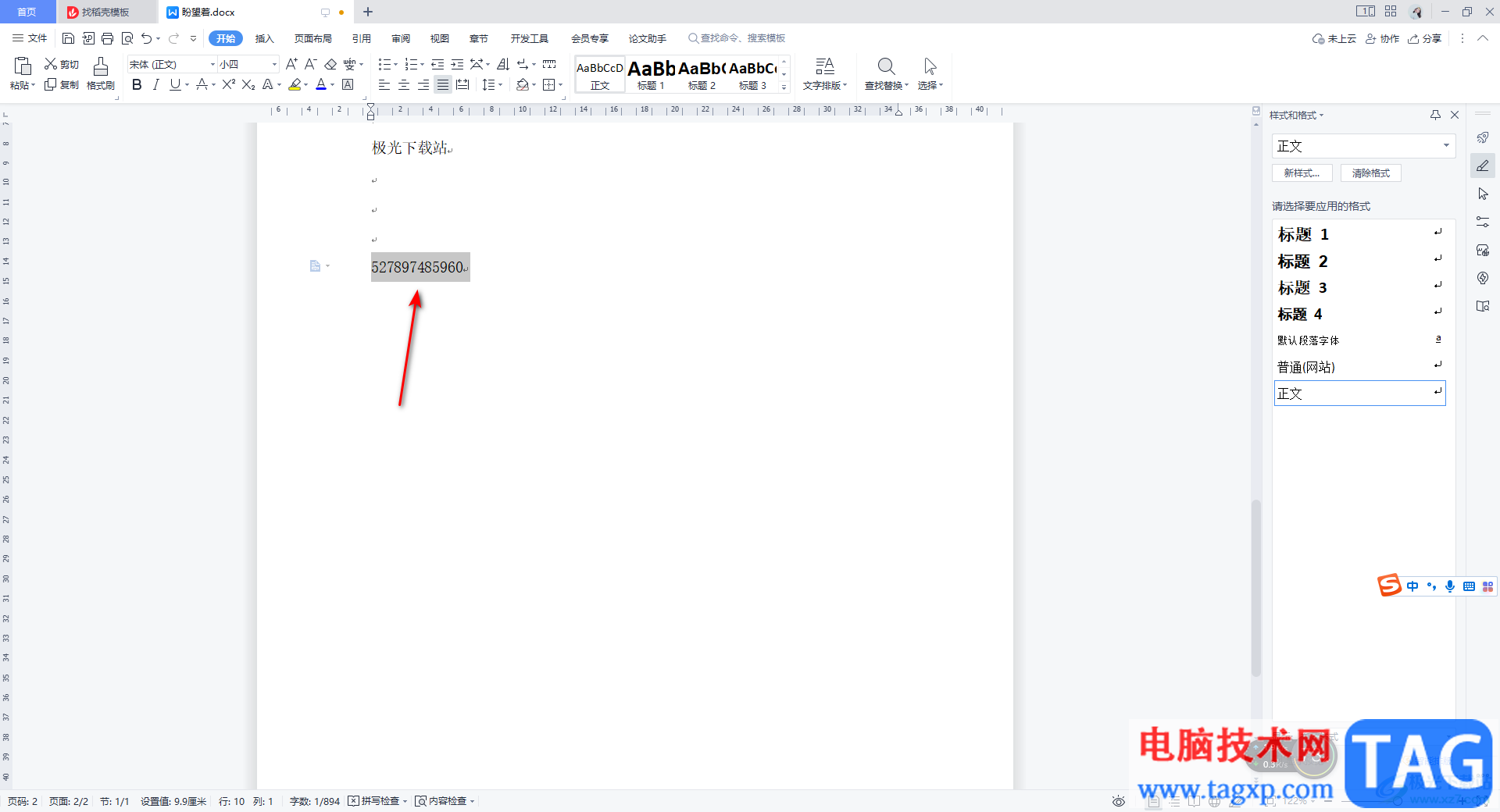Toggle Bold formatting
The height and width of the screenshot is (812, 1500).
pyautogui.click(x=137, y=84)
